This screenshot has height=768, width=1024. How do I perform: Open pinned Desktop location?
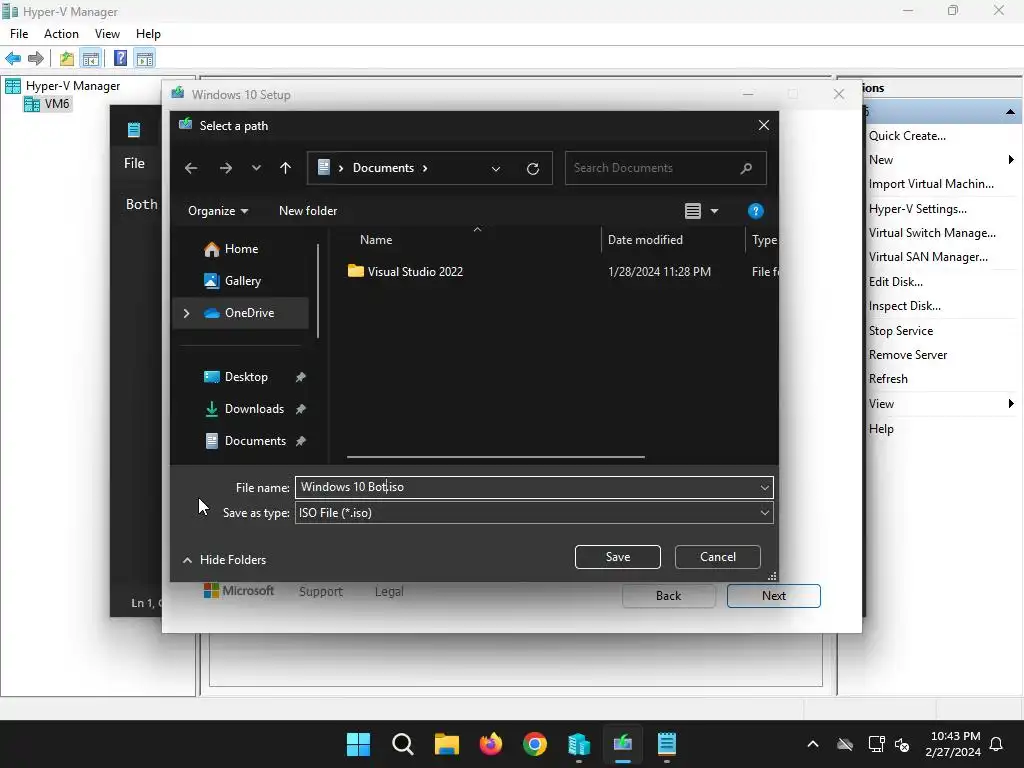[246, 377]
